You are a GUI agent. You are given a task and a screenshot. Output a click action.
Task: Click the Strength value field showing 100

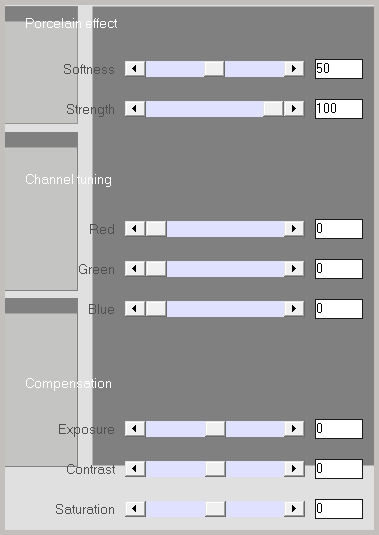[339, 109]
